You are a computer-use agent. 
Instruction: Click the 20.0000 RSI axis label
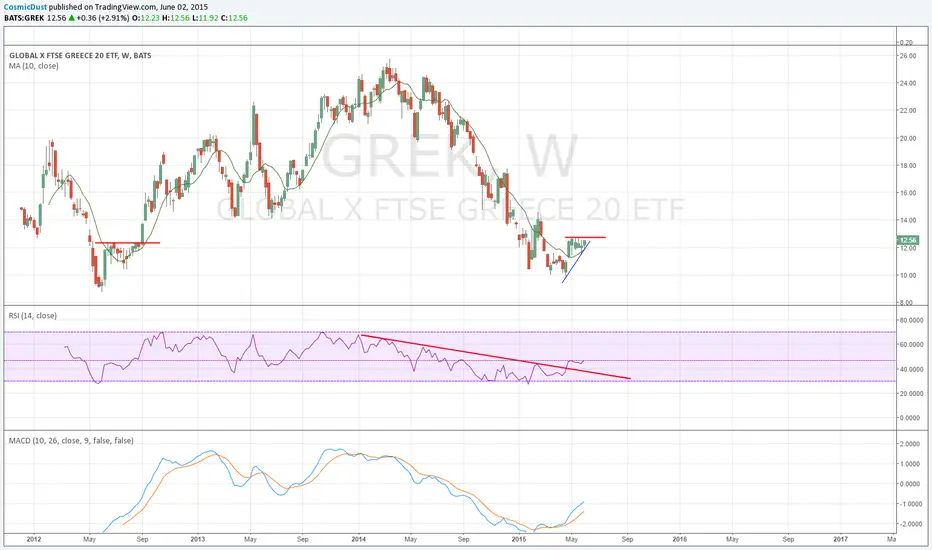[911, 394]
